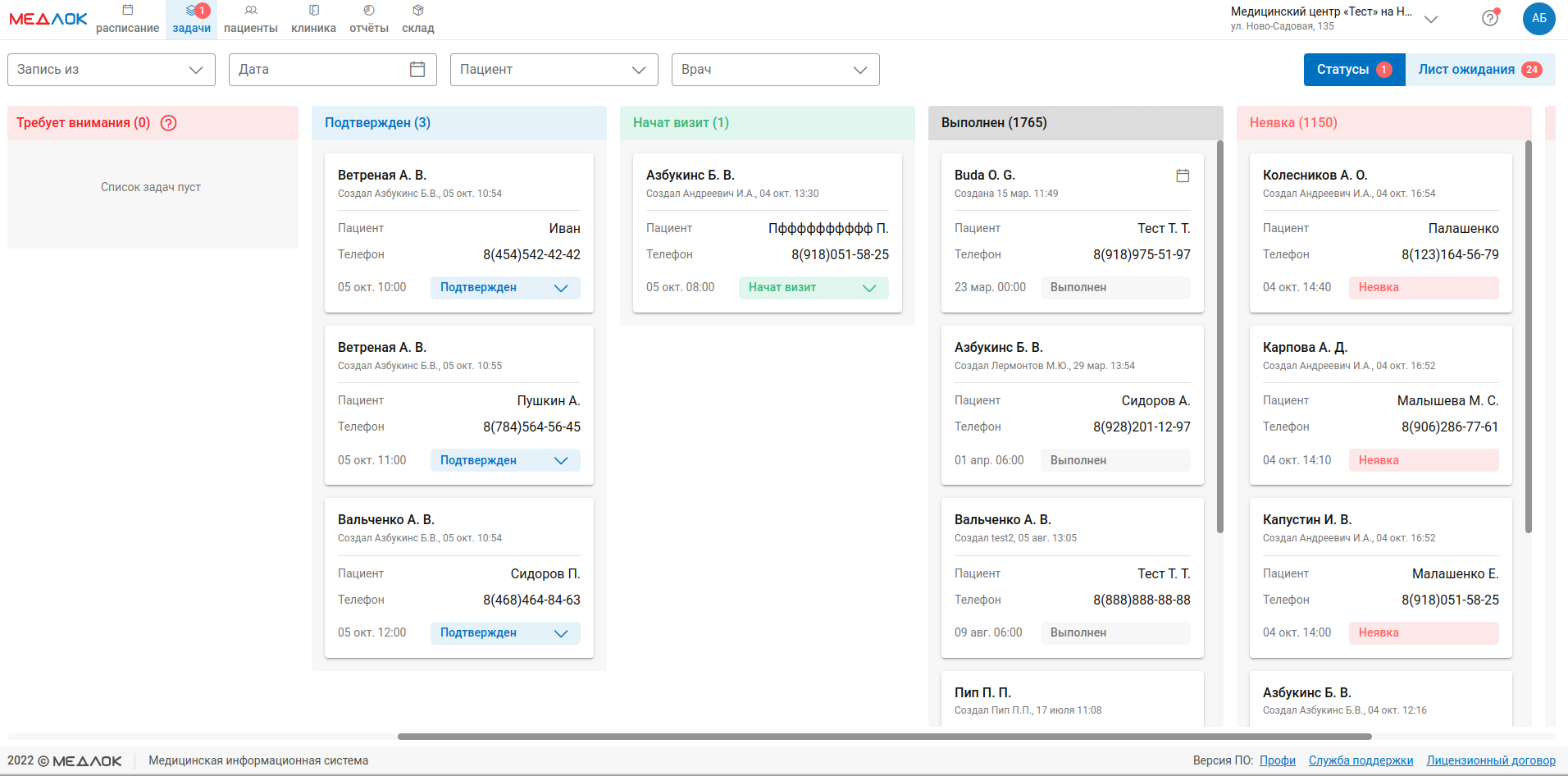Change status of the 05 окт. 12:00 appointment
Viewport: 1568px width, 776px height.
[x=505, y=632]
